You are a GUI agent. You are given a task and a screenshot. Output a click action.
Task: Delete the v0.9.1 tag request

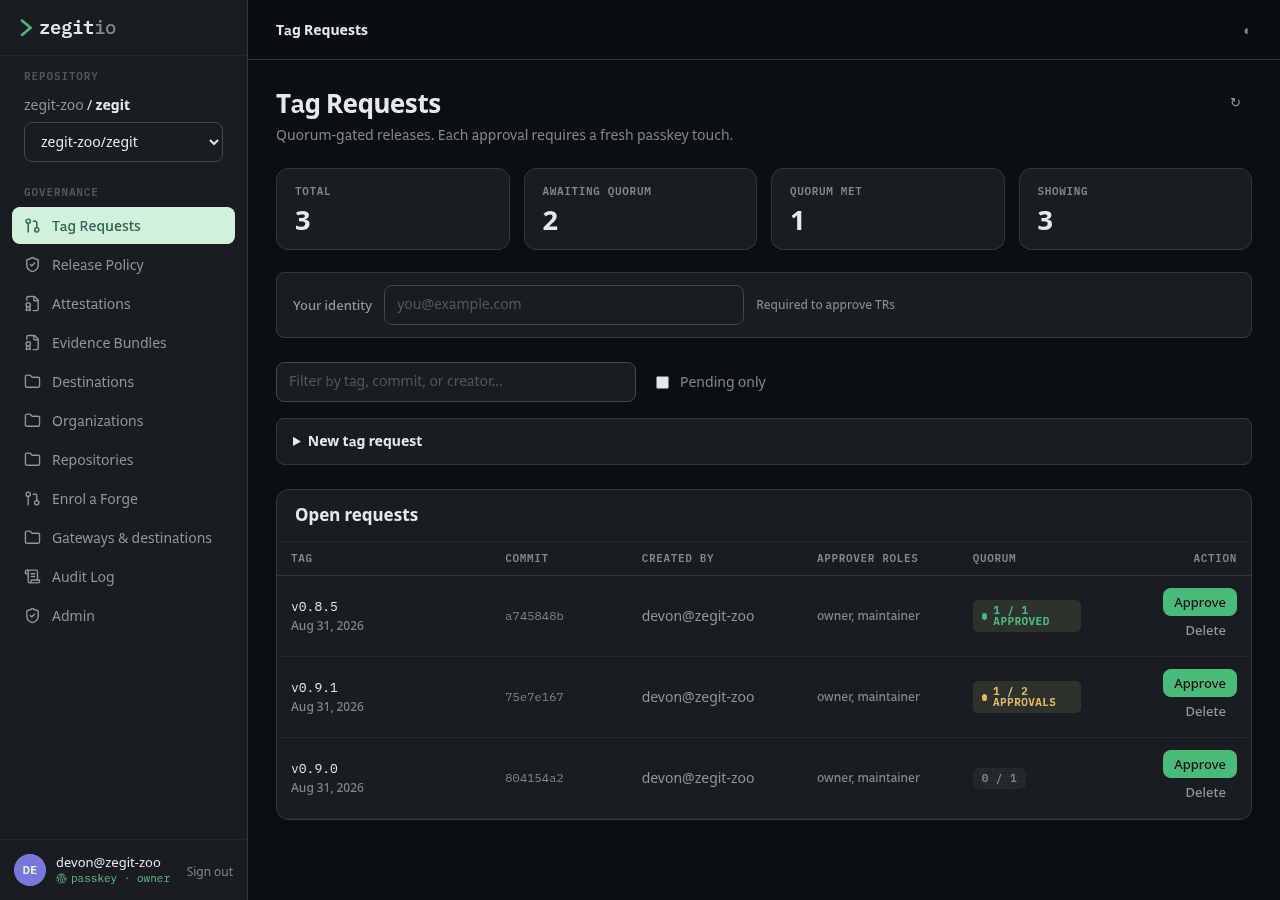tap(1205, 712)
